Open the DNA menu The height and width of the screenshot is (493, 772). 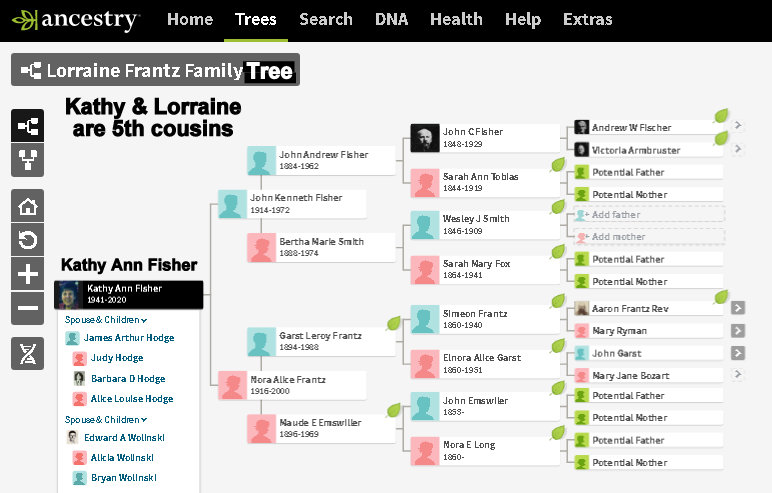click(391, 20)
